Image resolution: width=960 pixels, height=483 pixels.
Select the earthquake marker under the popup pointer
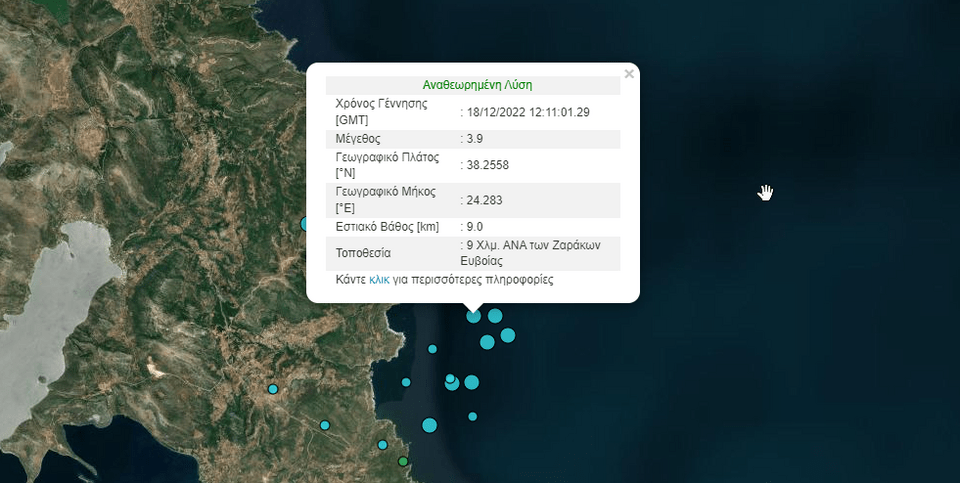(474, 316)
